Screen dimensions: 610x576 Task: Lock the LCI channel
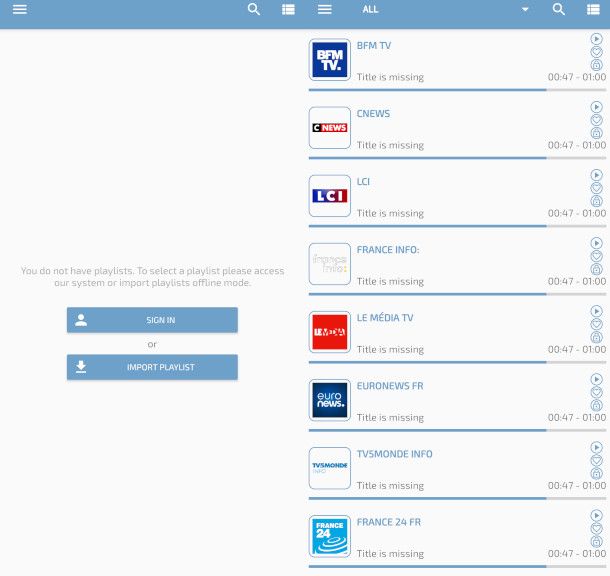click(x=596, y=201)
